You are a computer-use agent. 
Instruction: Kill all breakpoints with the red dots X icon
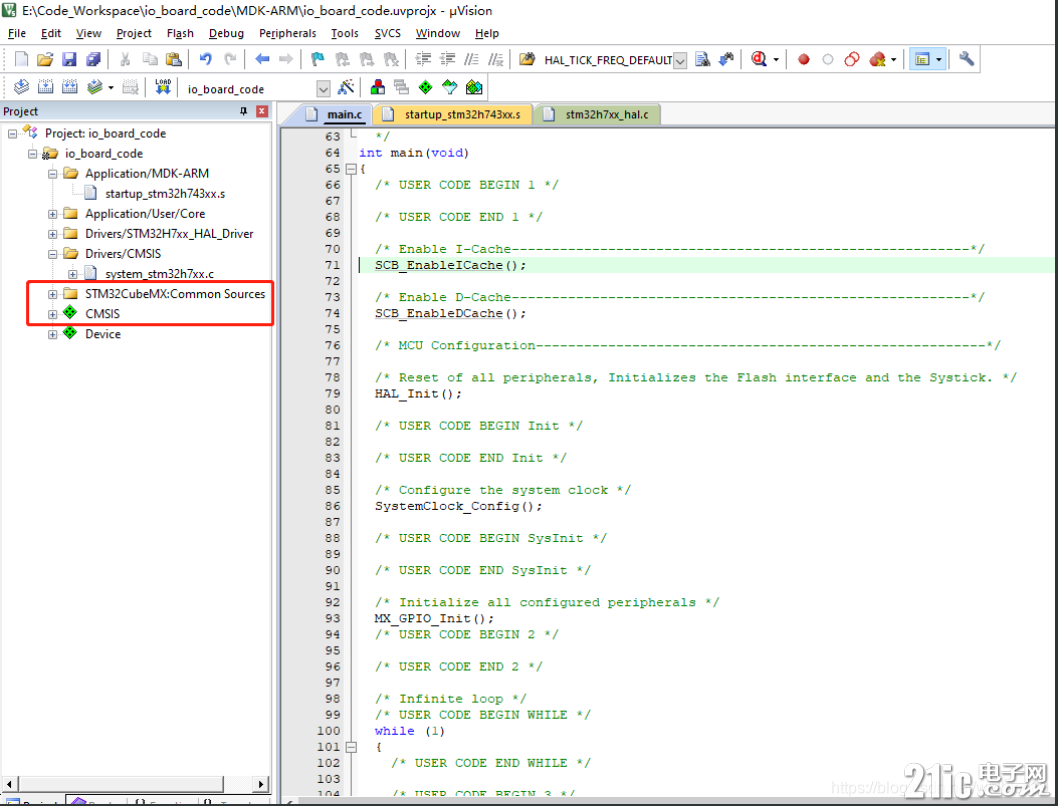coord(877,59)
